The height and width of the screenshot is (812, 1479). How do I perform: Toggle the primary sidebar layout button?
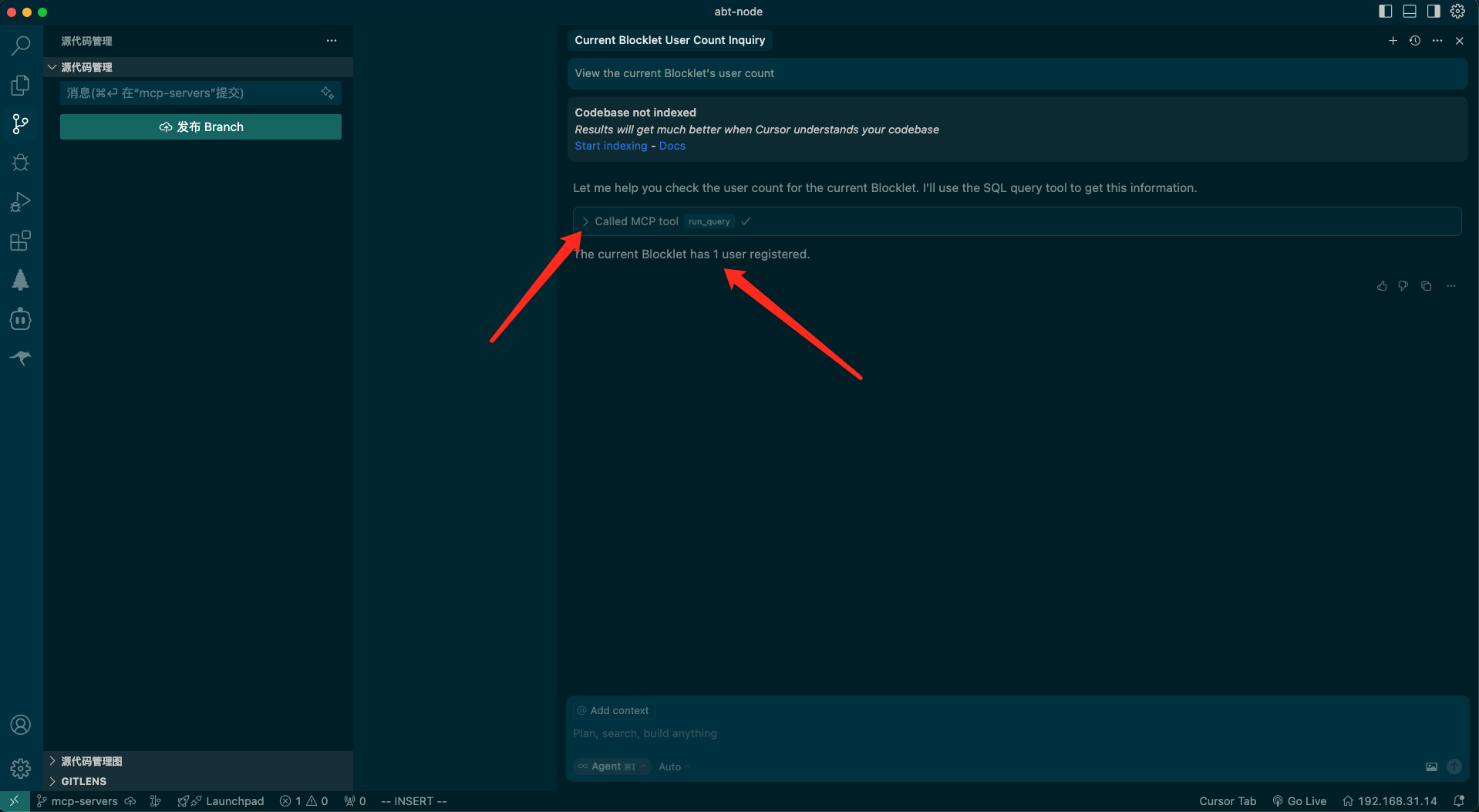coord(1386,12)
